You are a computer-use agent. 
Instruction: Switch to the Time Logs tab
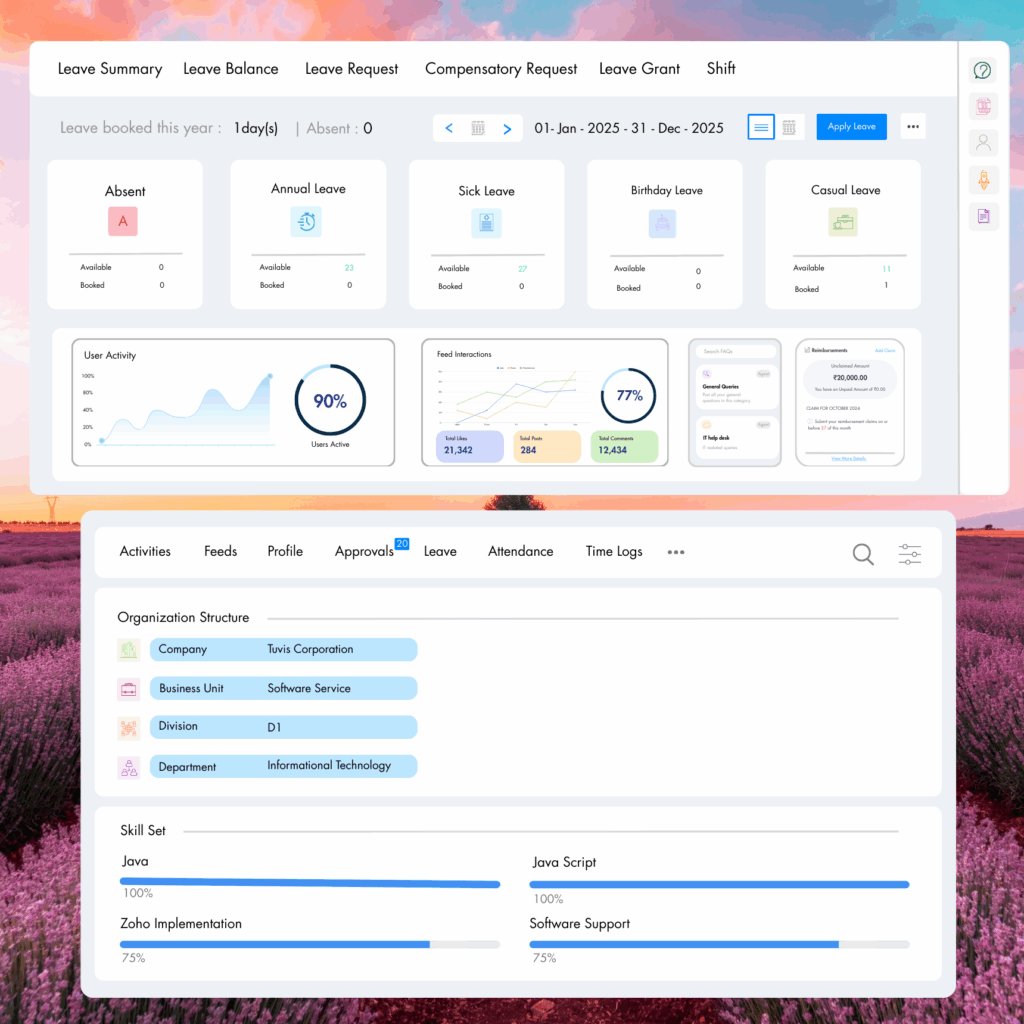point(614,551)
